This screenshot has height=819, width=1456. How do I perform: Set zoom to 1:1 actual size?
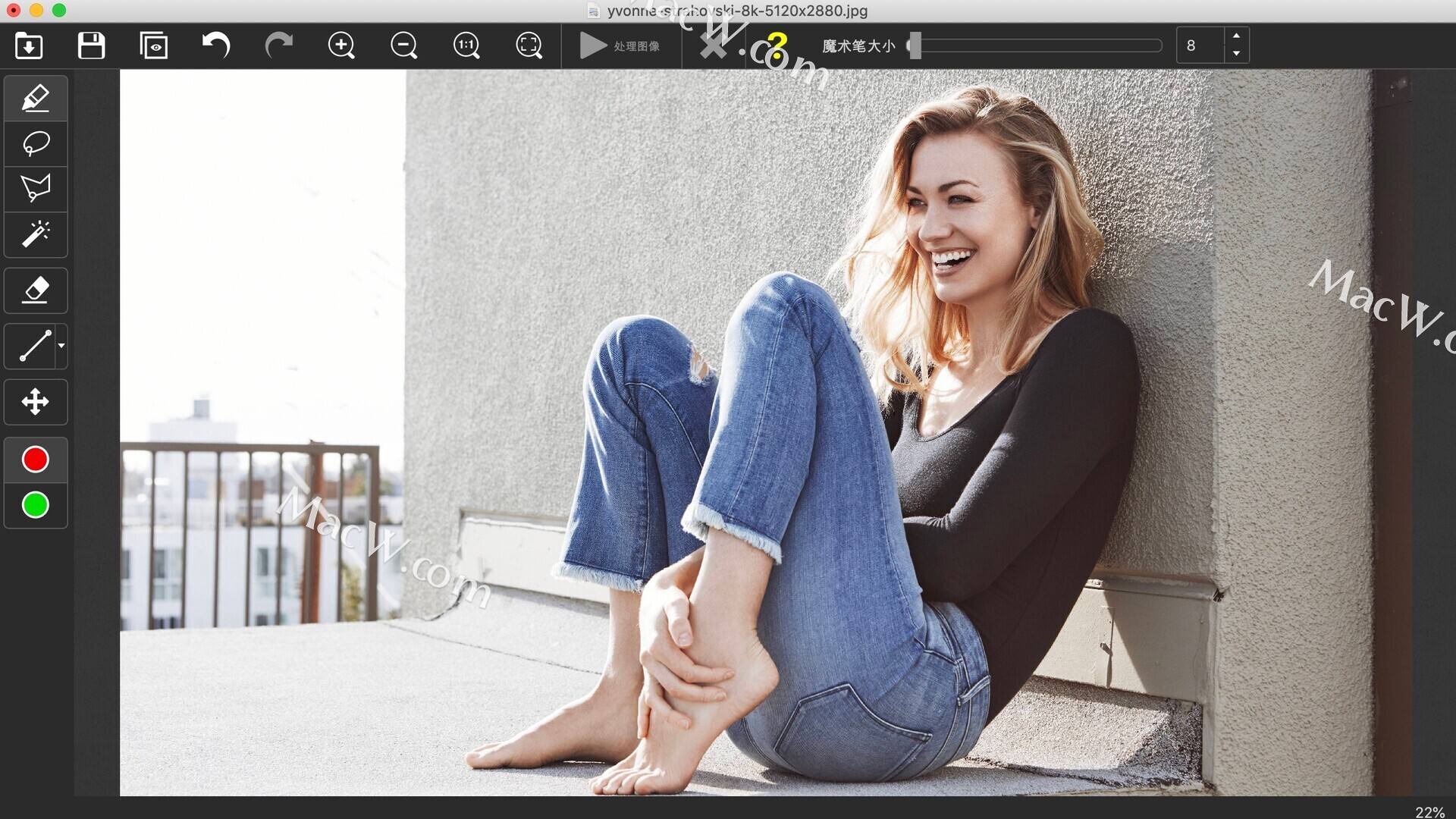(x=466, y=45)
